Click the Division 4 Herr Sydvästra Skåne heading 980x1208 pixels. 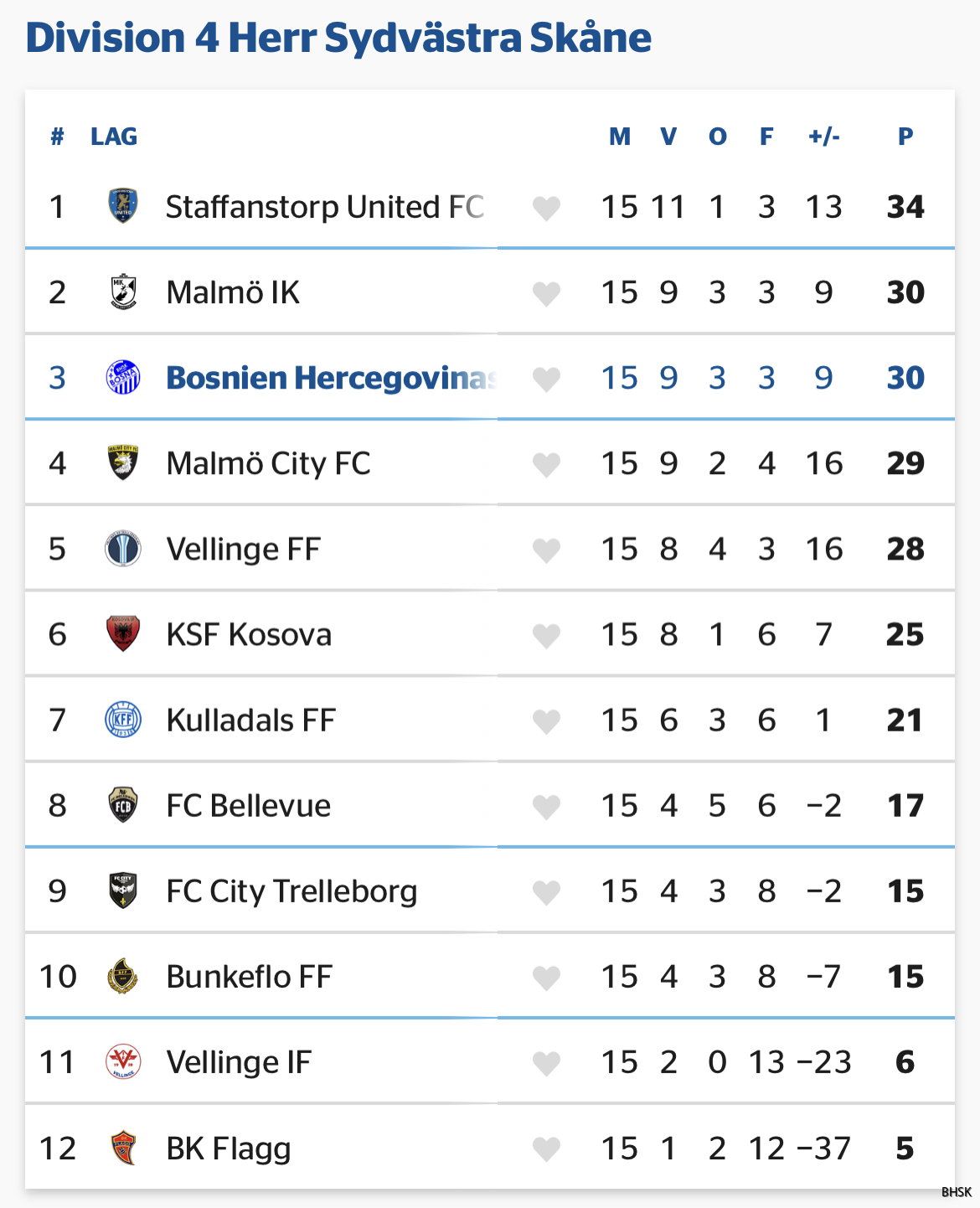338,38
